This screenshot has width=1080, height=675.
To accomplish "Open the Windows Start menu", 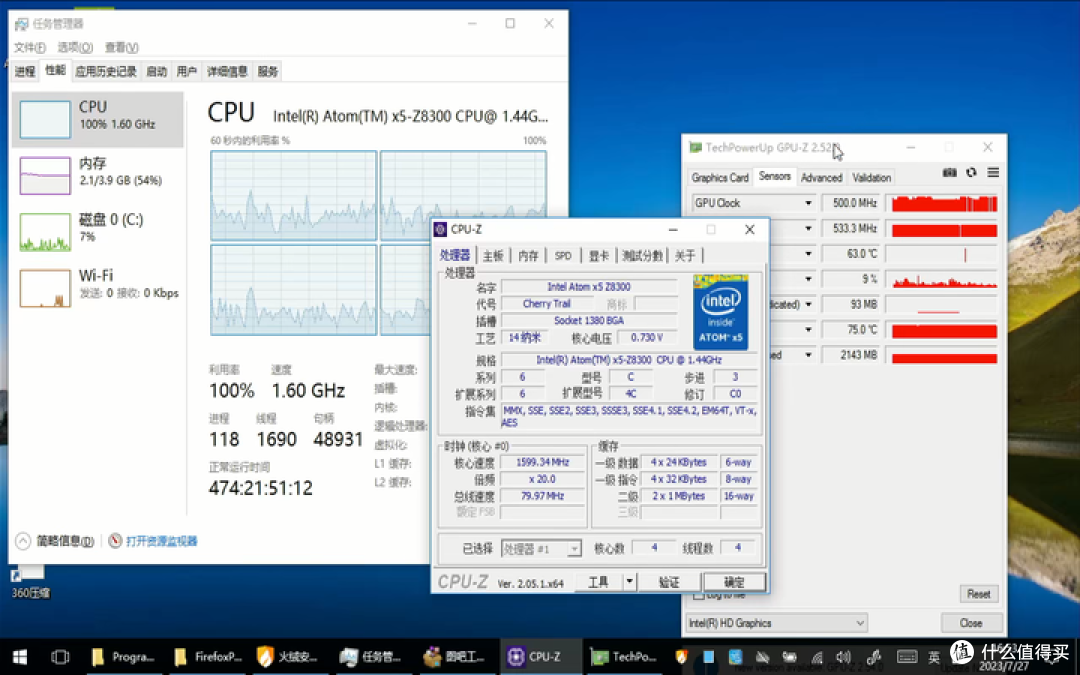I will (x=19, y=657).
